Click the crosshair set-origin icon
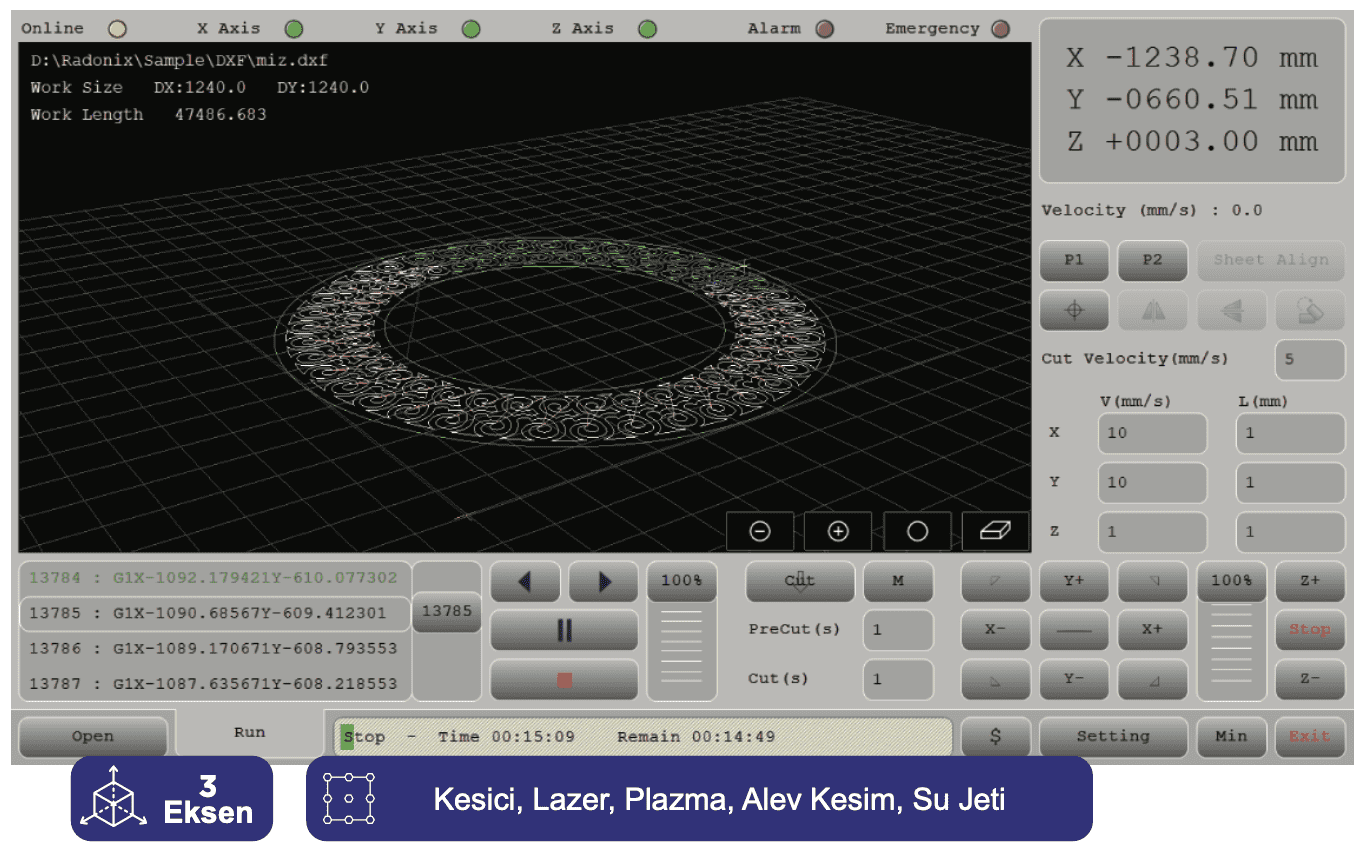This screenshot has width=1364, height=850. (1074, 311)
